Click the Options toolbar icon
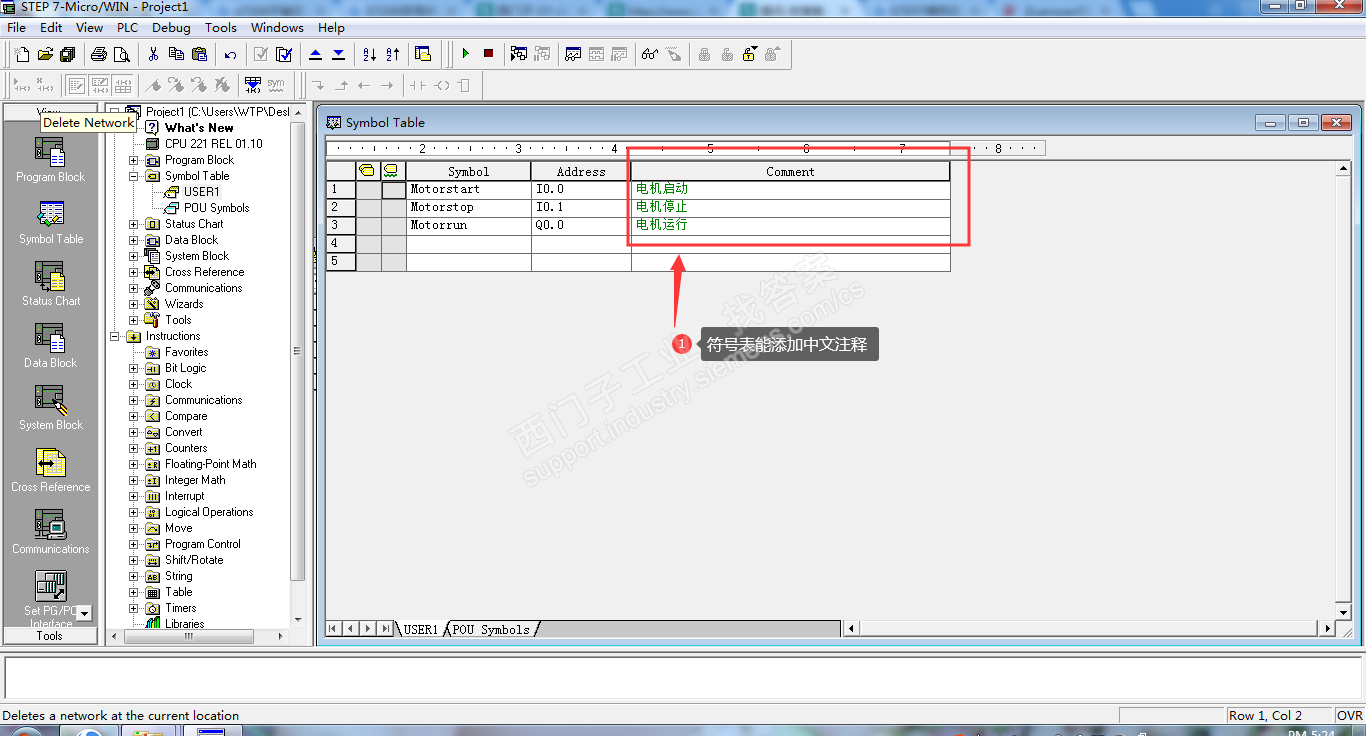 (x=423, y=54)
